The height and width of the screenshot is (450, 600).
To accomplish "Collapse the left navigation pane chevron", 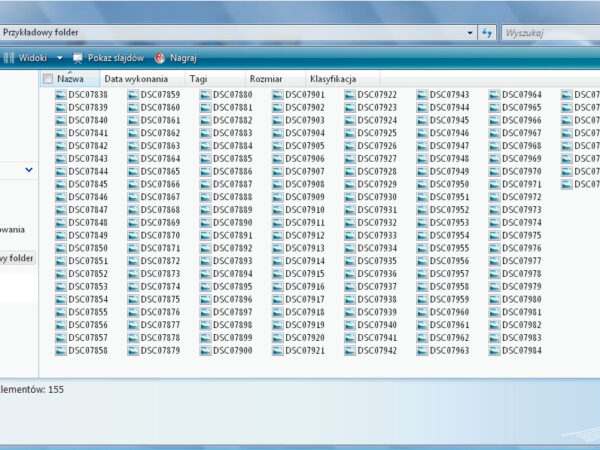I will click(x=29, y=170).
